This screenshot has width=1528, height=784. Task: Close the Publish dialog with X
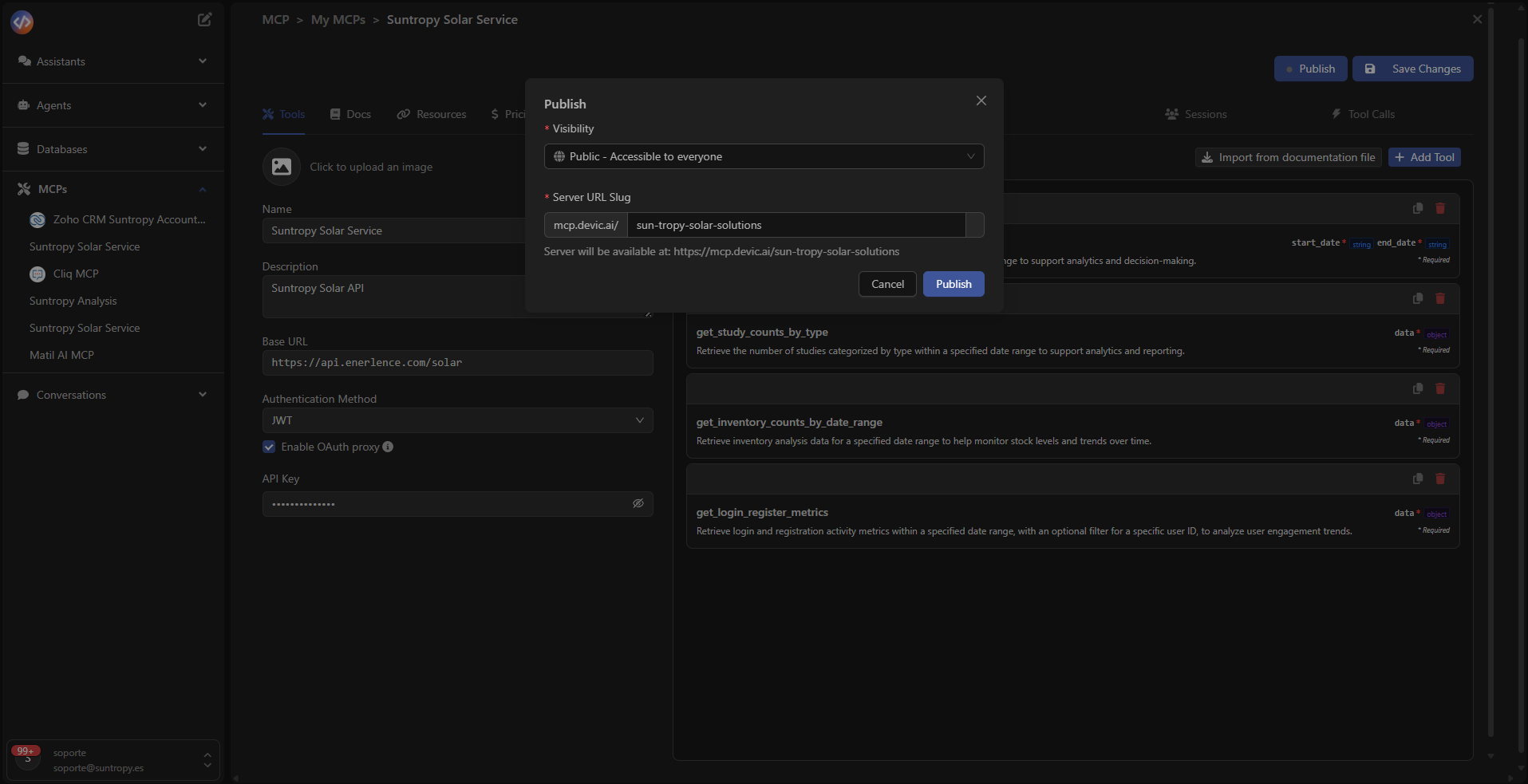981,100
